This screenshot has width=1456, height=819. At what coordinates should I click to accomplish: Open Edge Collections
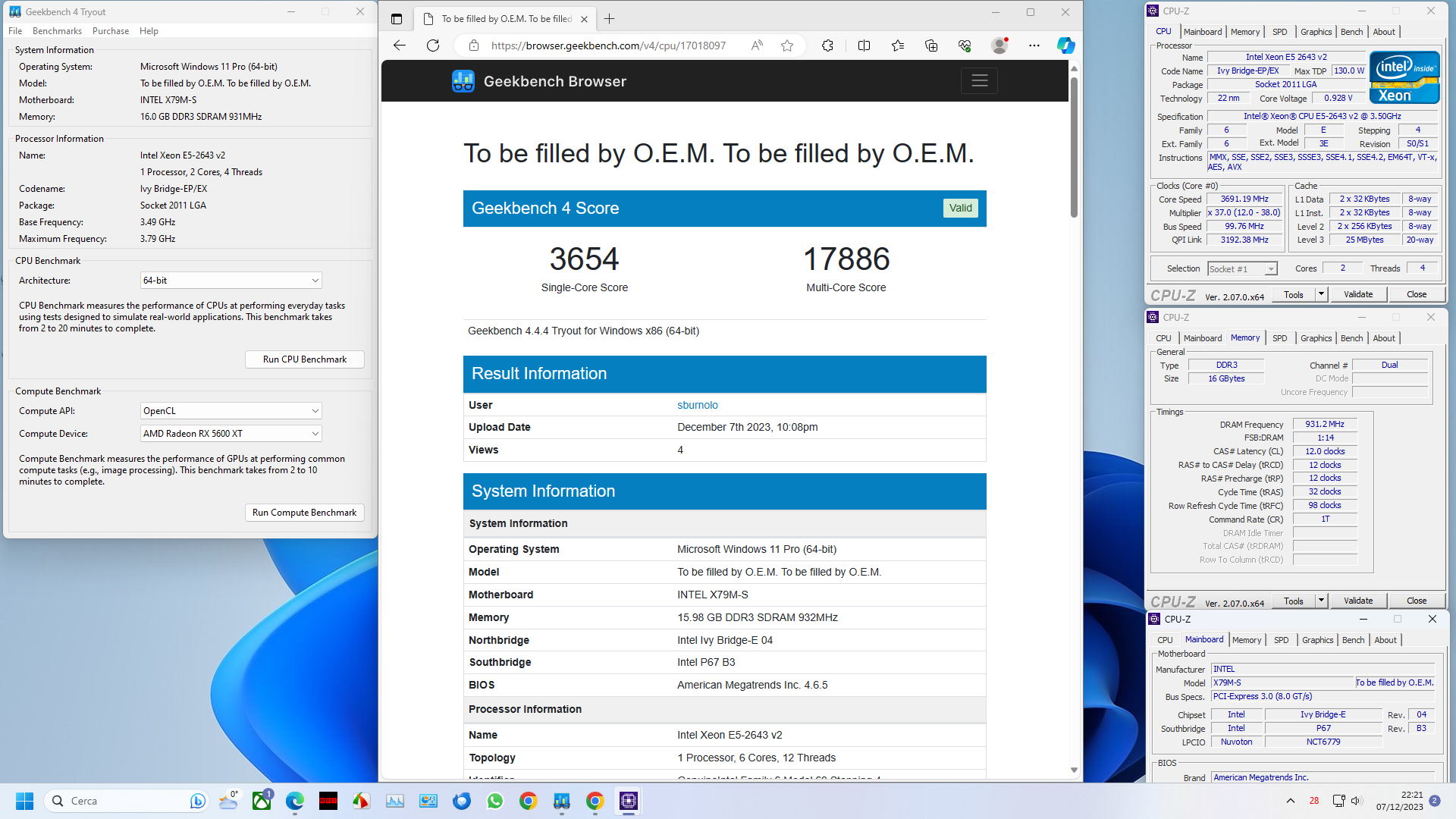click(x=931, y=45)
